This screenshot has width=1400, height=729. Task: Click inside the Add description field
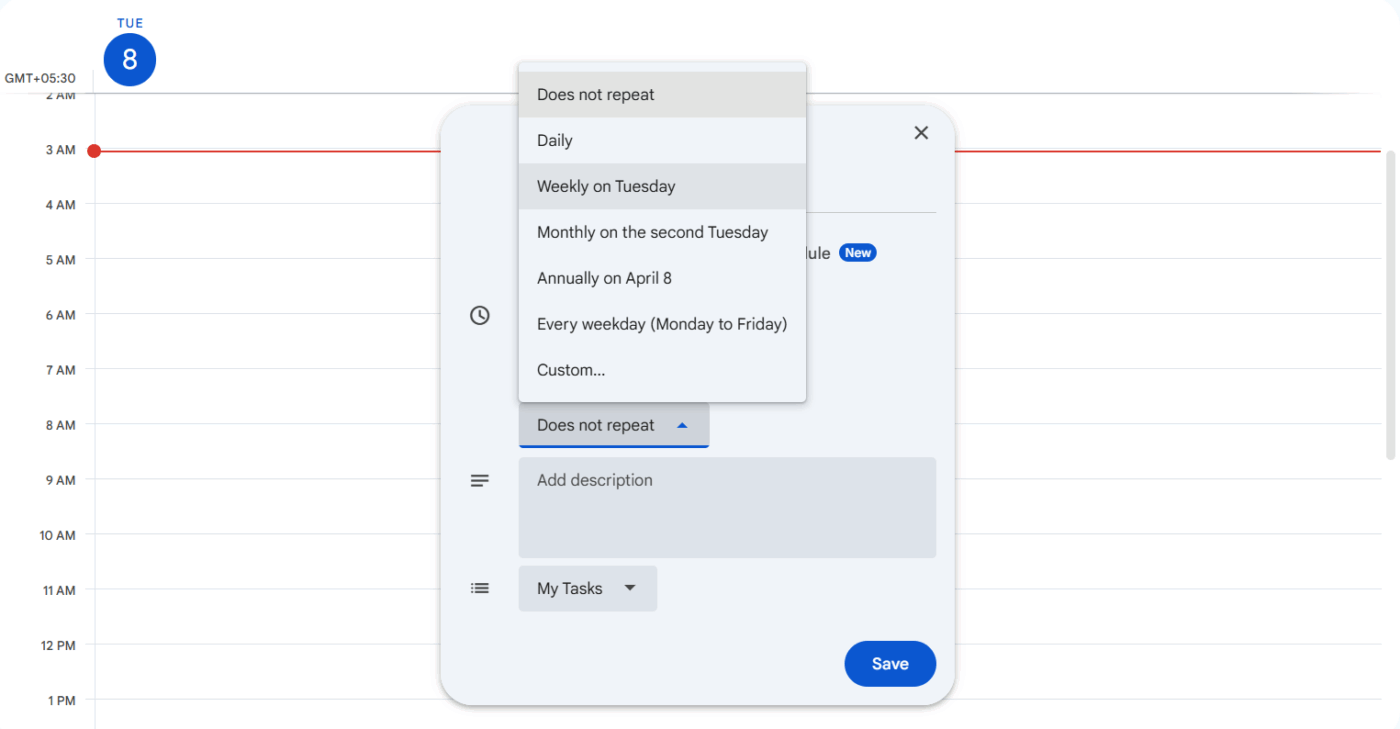coord(727,507)
